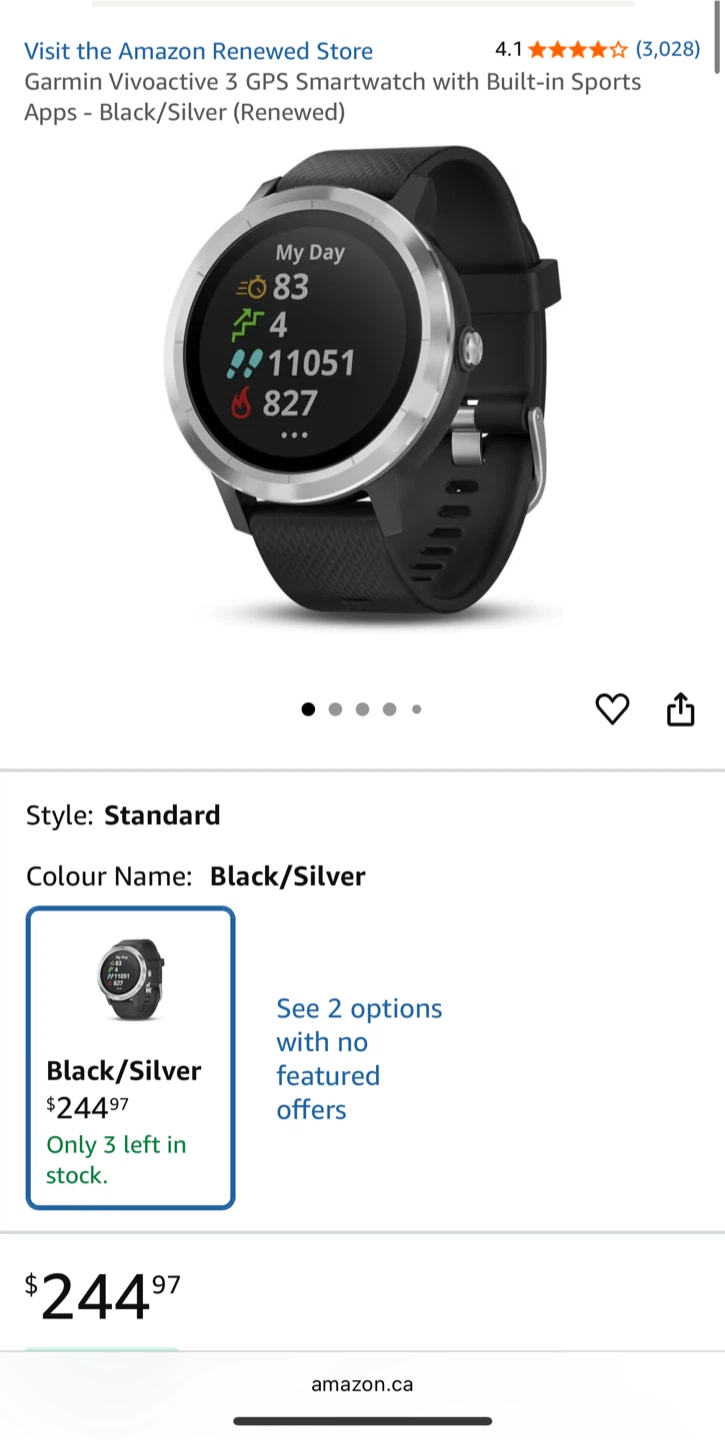Go to third image carousel dot
Viewport: 725px width, 1440px height.
click(362, 709)
